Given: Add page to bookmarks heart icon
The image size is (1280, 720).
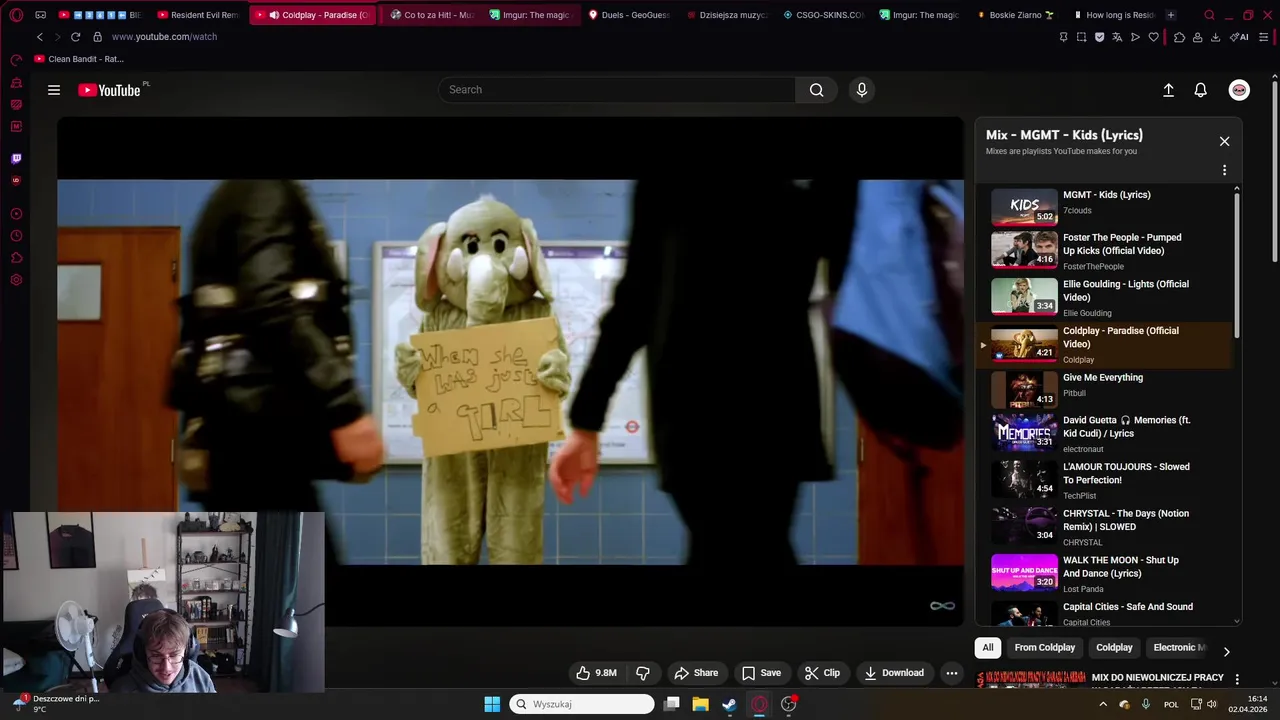Looking at the screenshot, I should [1153, 37].
